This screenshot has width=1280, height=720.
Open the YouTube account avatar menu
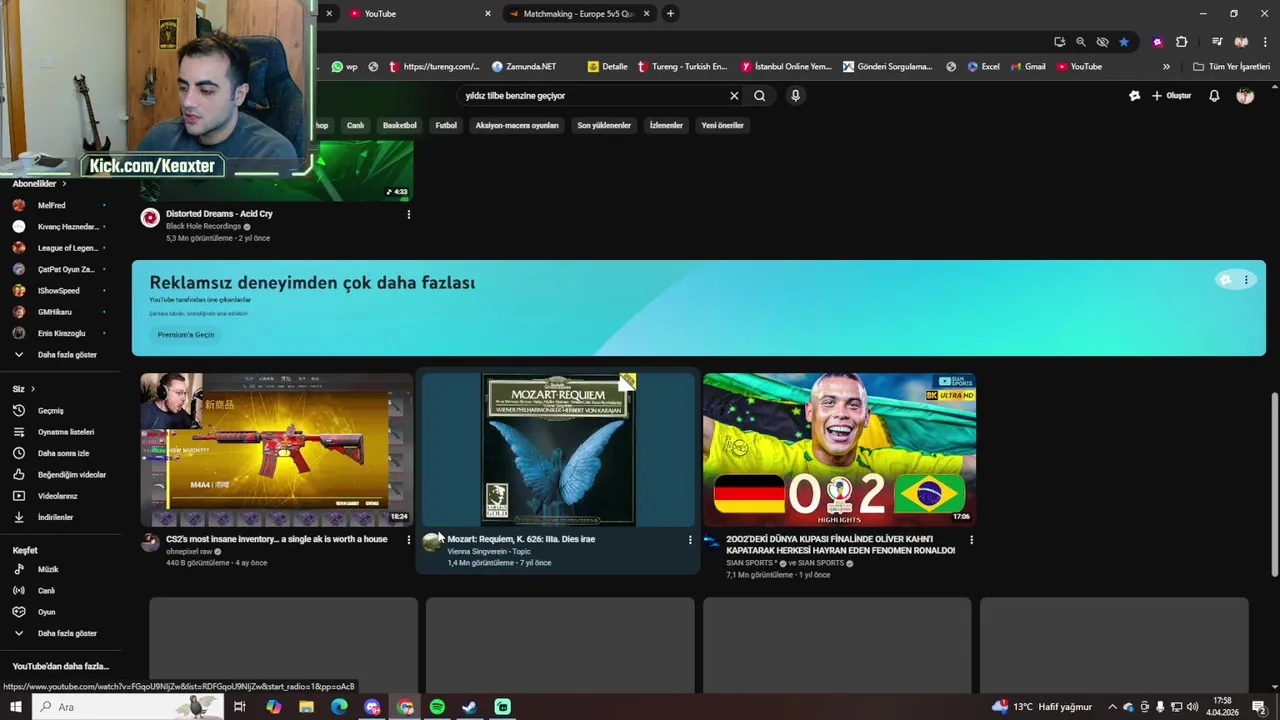tap(1245, 96)
